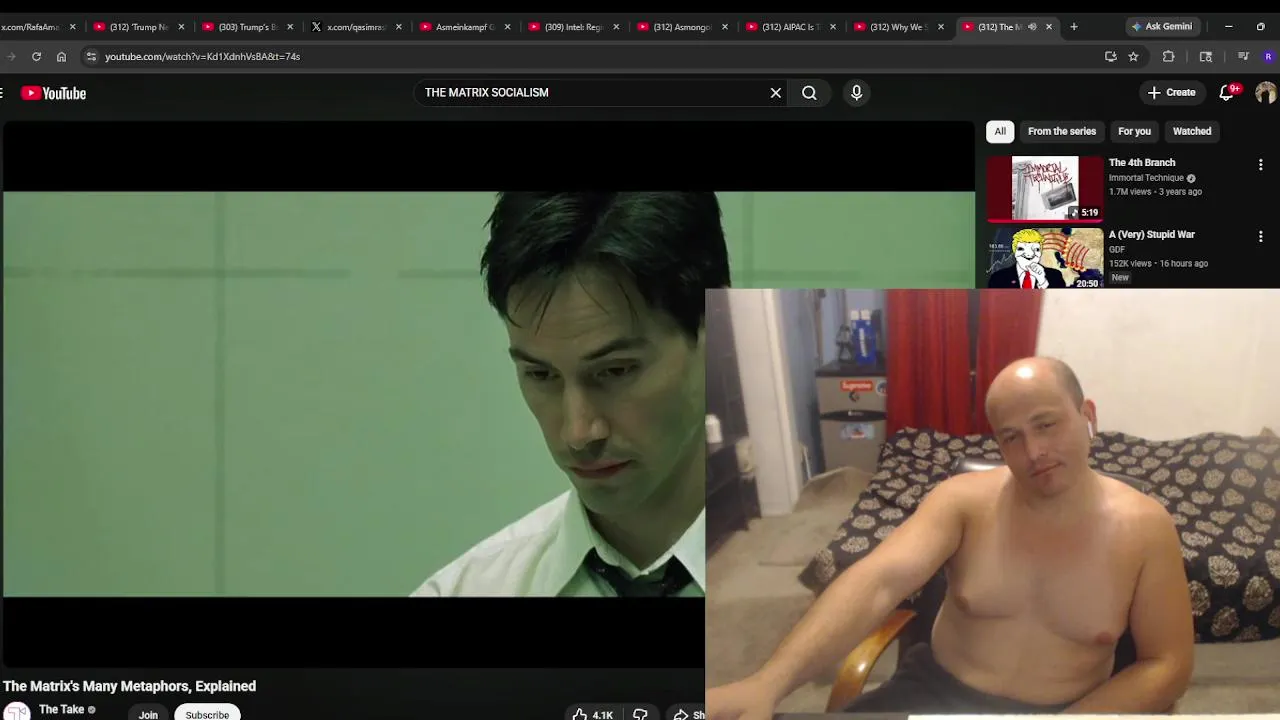Viewport: 1280px width, 720px height.
Task: Start voice search with the microphone icon
Action: tap(856, 93)
